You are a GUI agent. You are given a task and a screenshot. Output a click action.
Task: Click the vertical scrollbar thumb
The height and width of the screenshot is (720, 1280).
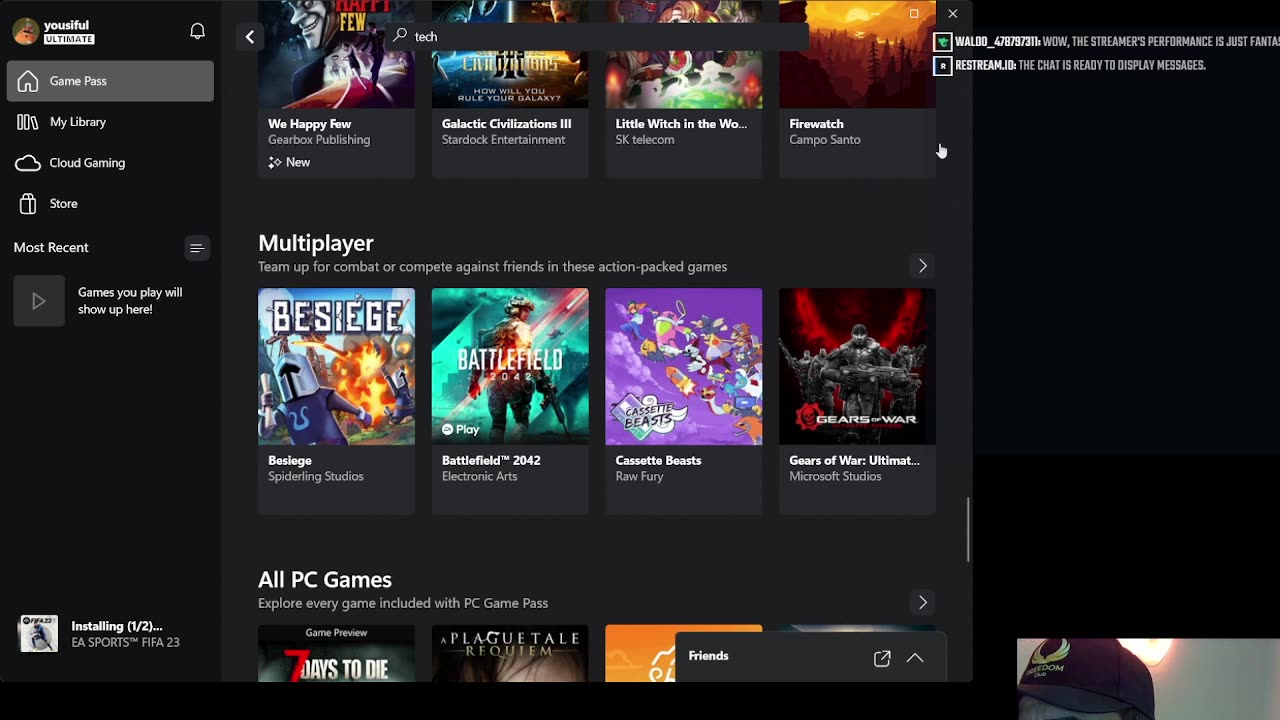967,530
